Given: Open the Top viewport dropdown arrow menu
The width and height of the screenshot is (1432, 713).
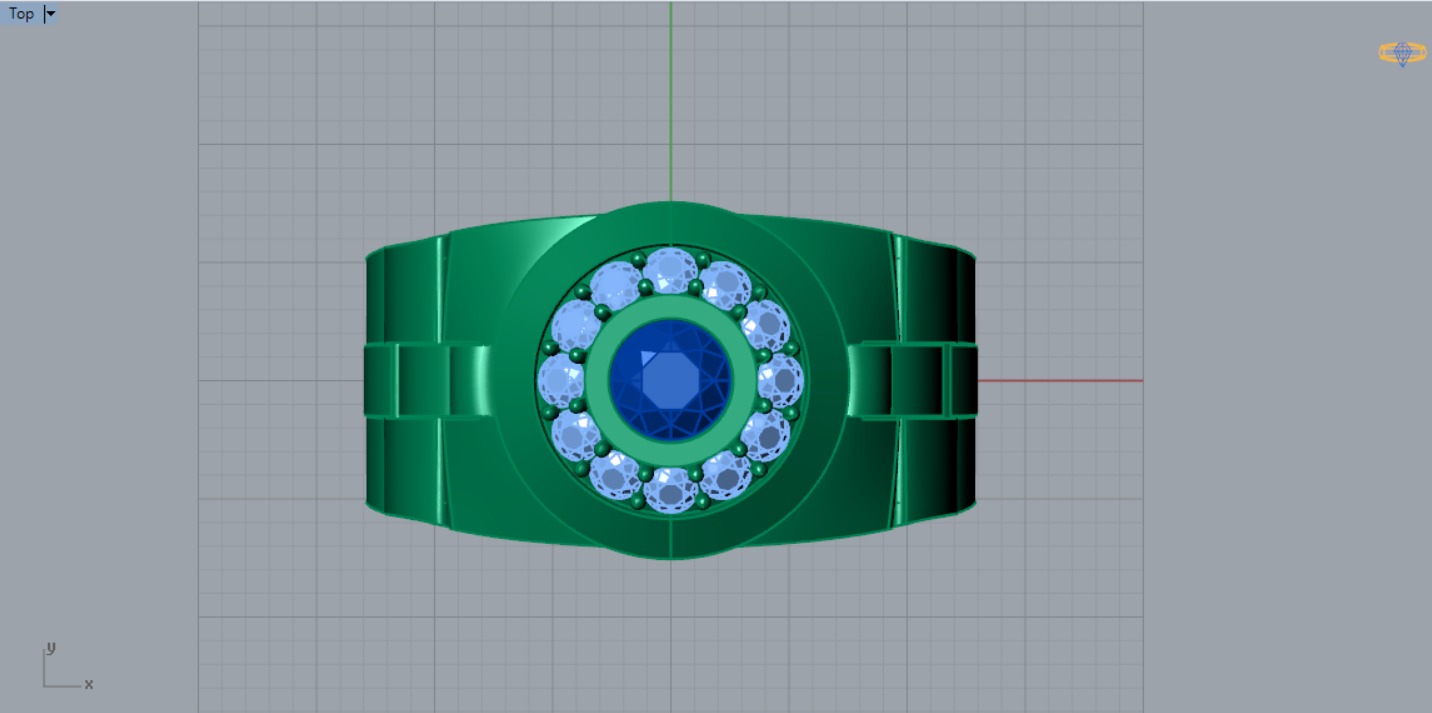Looking at the screenshot, I should (51, 14).
